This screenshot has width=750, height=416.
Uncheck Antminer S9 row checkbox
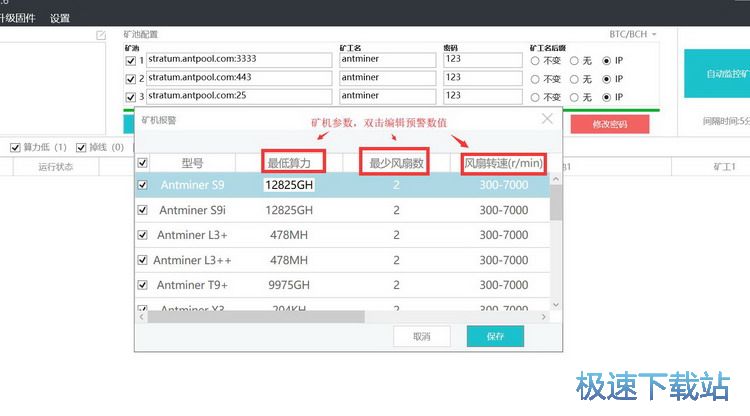click(143, 185)
